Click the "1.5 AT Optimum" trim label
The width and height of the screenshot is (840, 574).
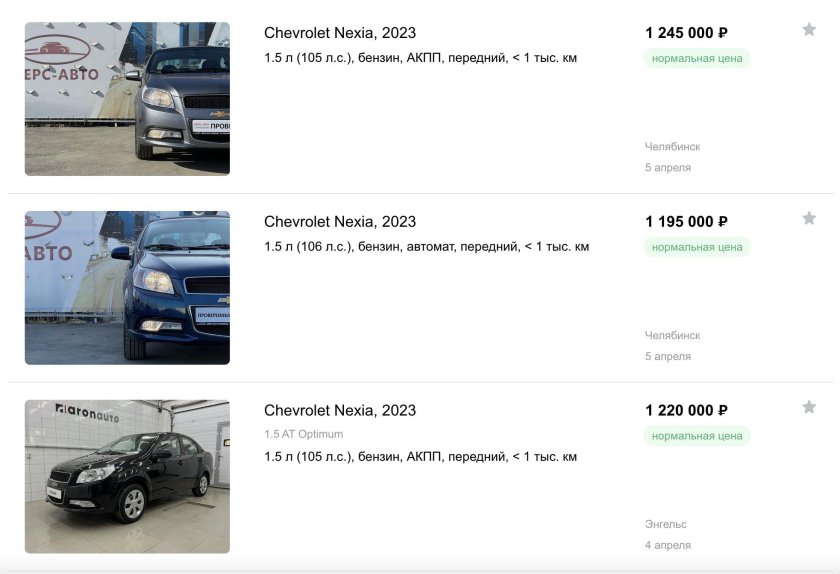click(304, 434)
